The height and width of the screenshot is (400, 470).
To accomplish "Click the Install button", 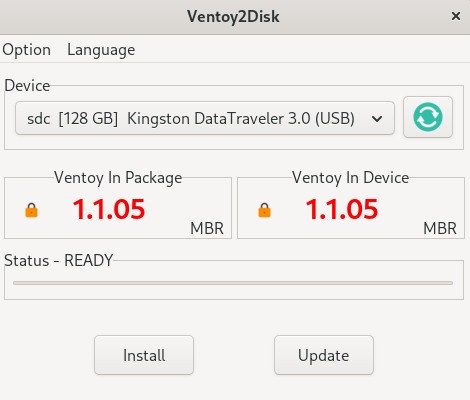I will coord(144,355).
